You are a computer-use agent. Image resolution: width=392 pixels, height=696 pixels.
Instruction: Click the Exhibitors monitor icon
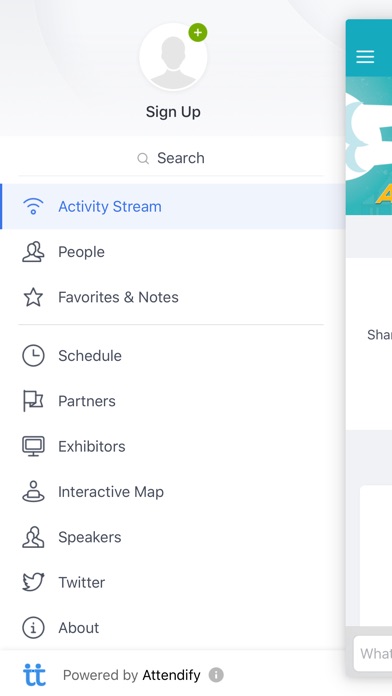point(33,446)
